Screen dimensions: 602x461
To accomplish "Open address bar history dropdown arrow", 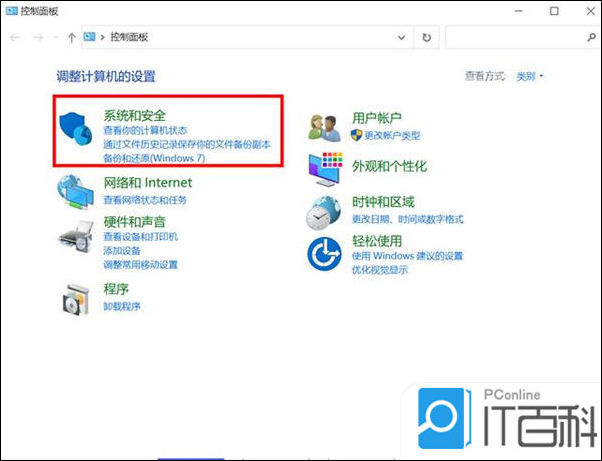I will [x=401, y=38].
